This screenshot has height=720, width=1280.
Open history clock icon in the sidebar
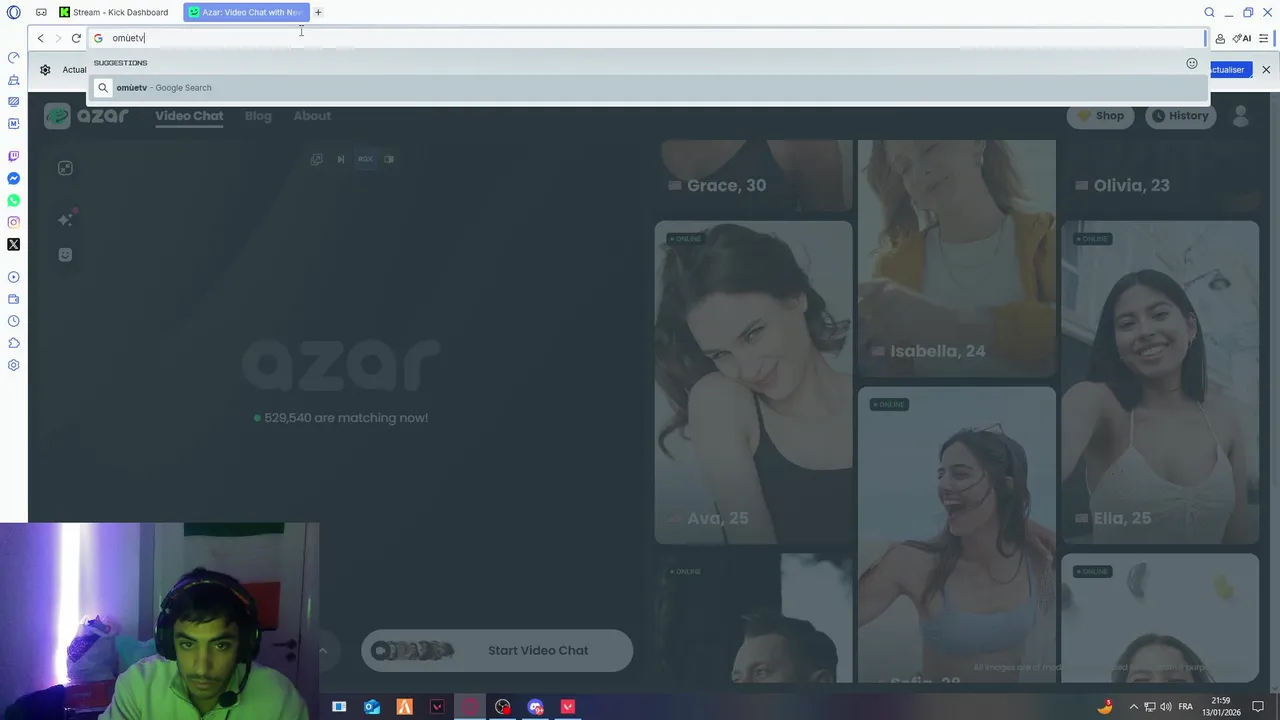click(x=13, y=321)
